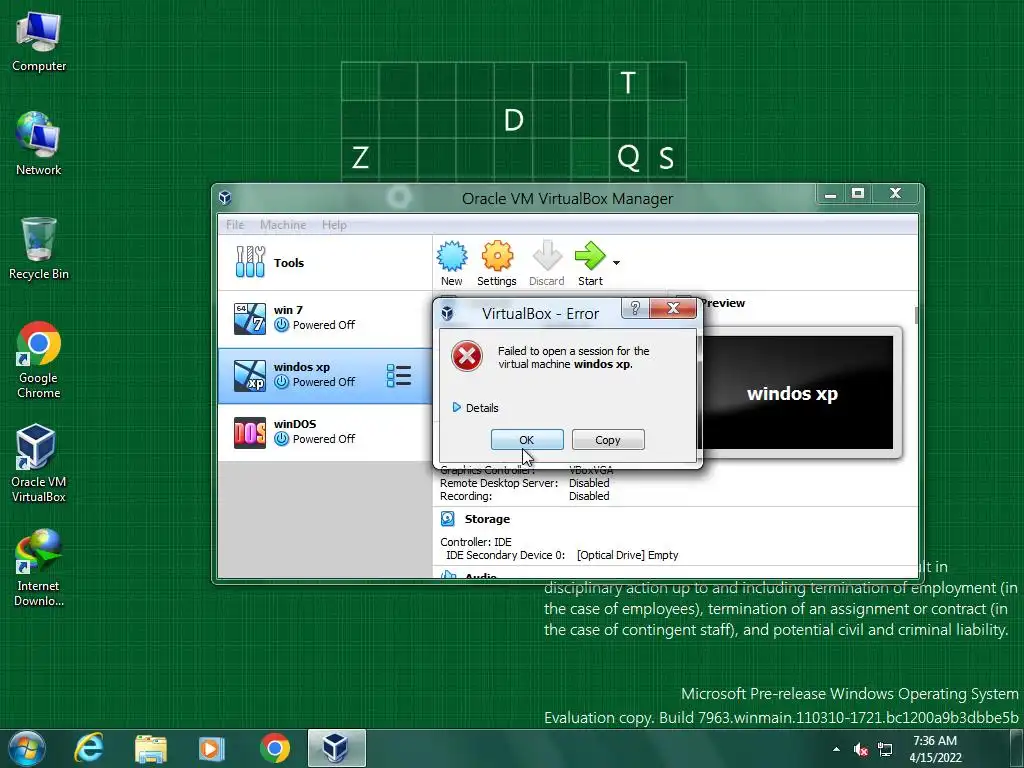
Task: Open the Help menu
Action: tap(334, 225)
